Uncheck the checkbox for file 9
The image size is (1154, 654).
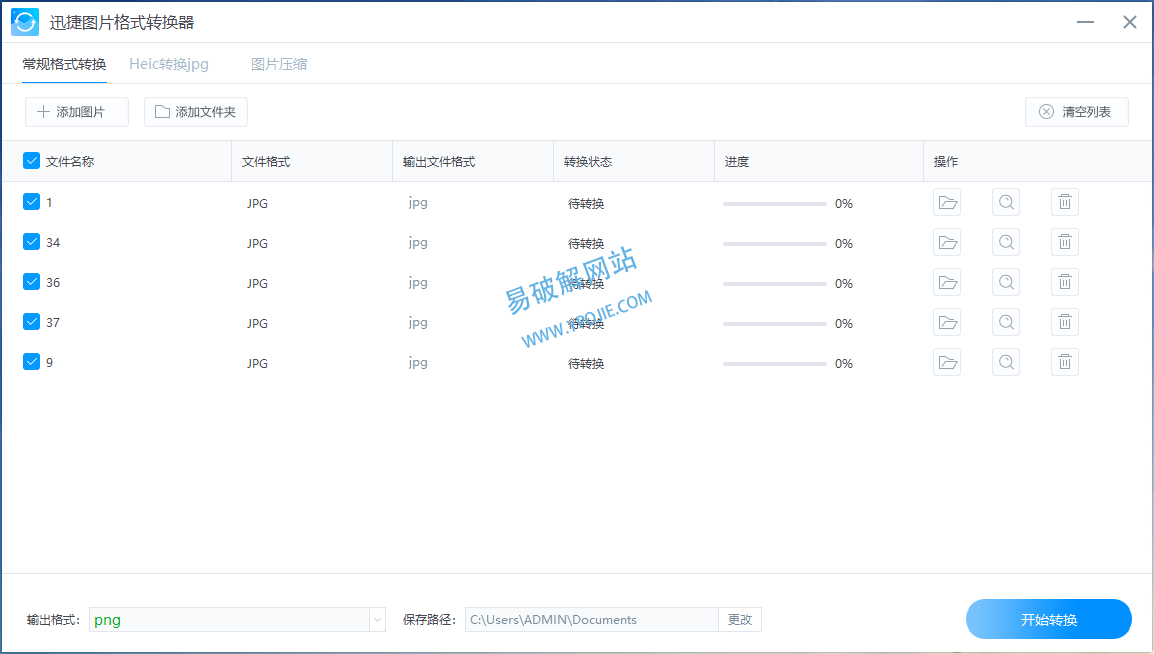pyautogui.click(x=31, y=361)
